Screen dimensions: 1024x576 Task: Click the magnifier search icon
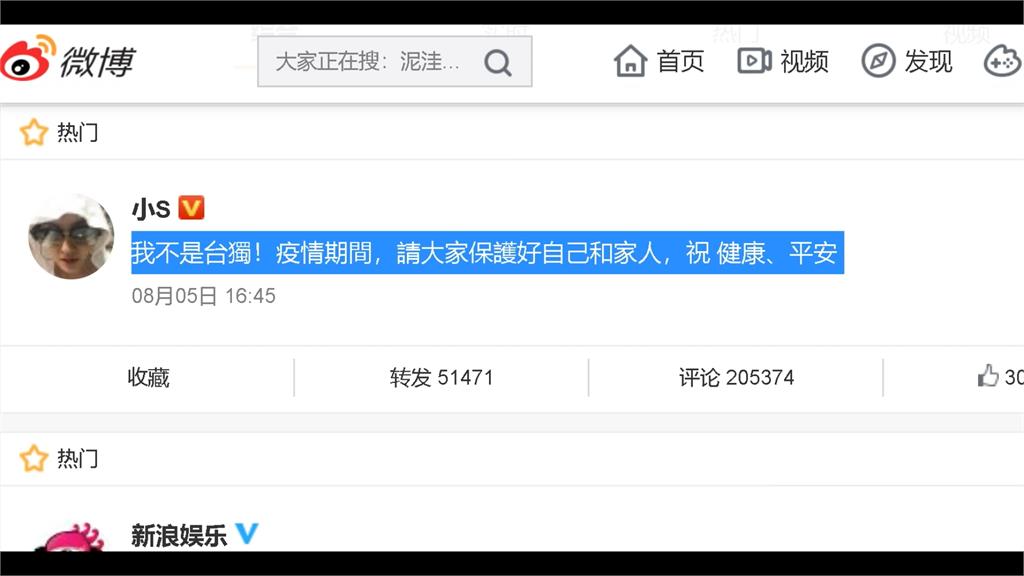[497, 63]
